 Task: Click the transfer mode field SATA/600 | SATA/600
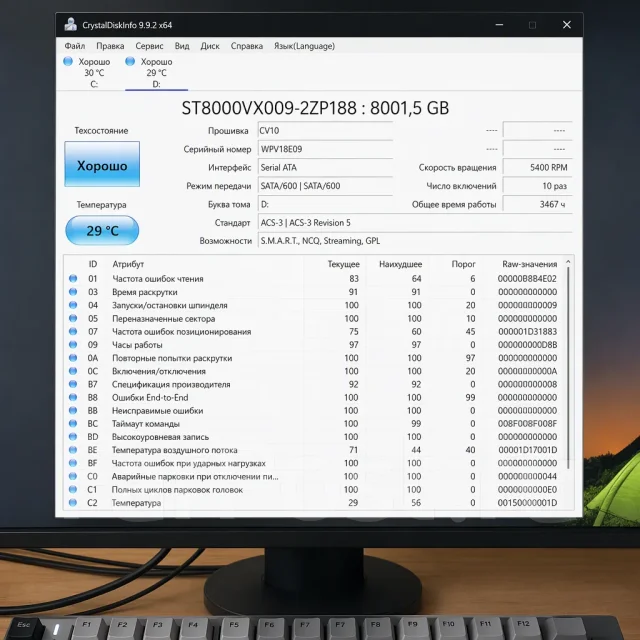tap(325, 186)
